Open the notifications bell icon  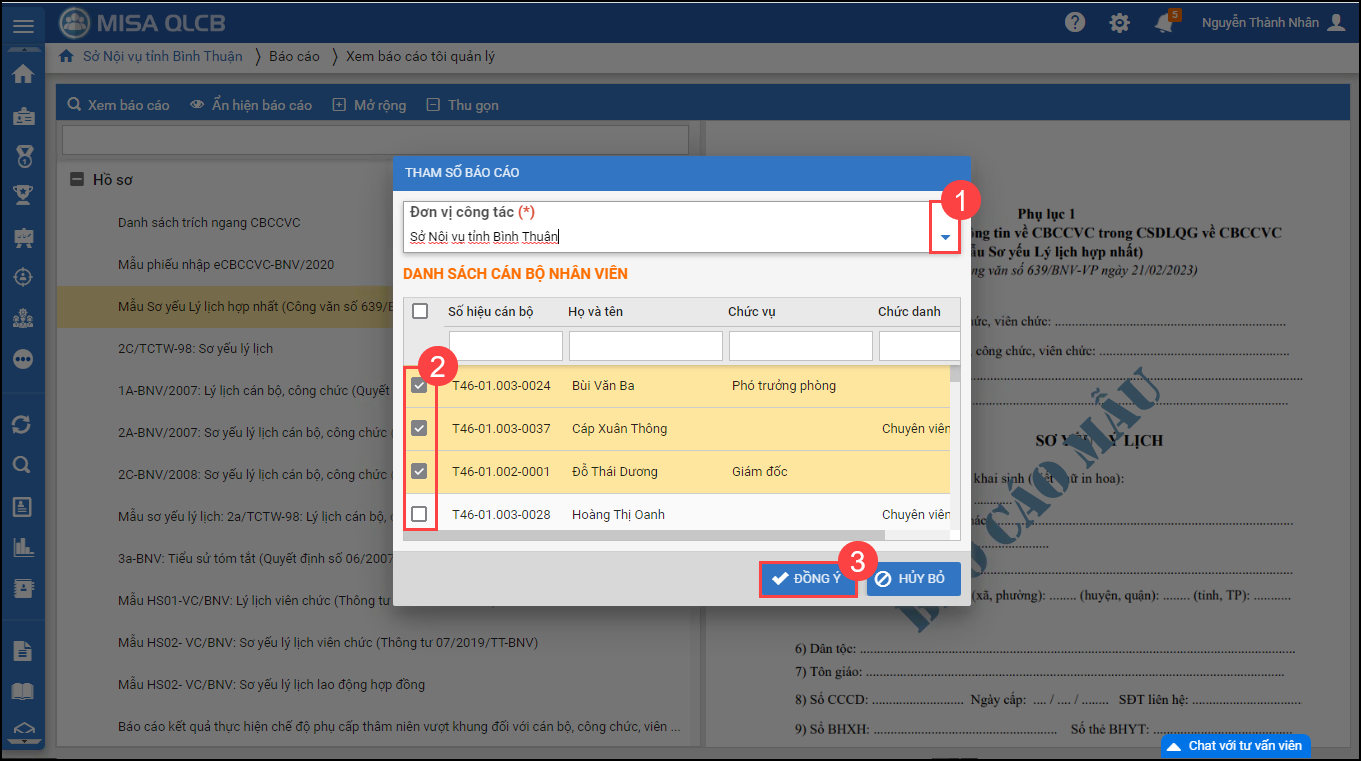point(1164,23)
